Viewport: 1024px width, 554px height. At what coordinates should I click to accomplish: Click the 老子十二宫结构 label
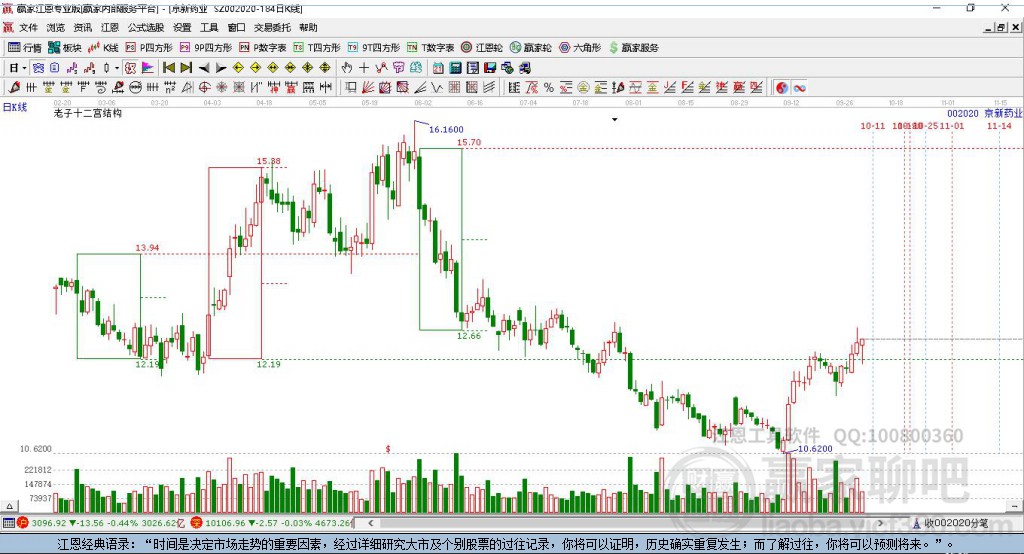pyautogui.click(x=88, y=113)
